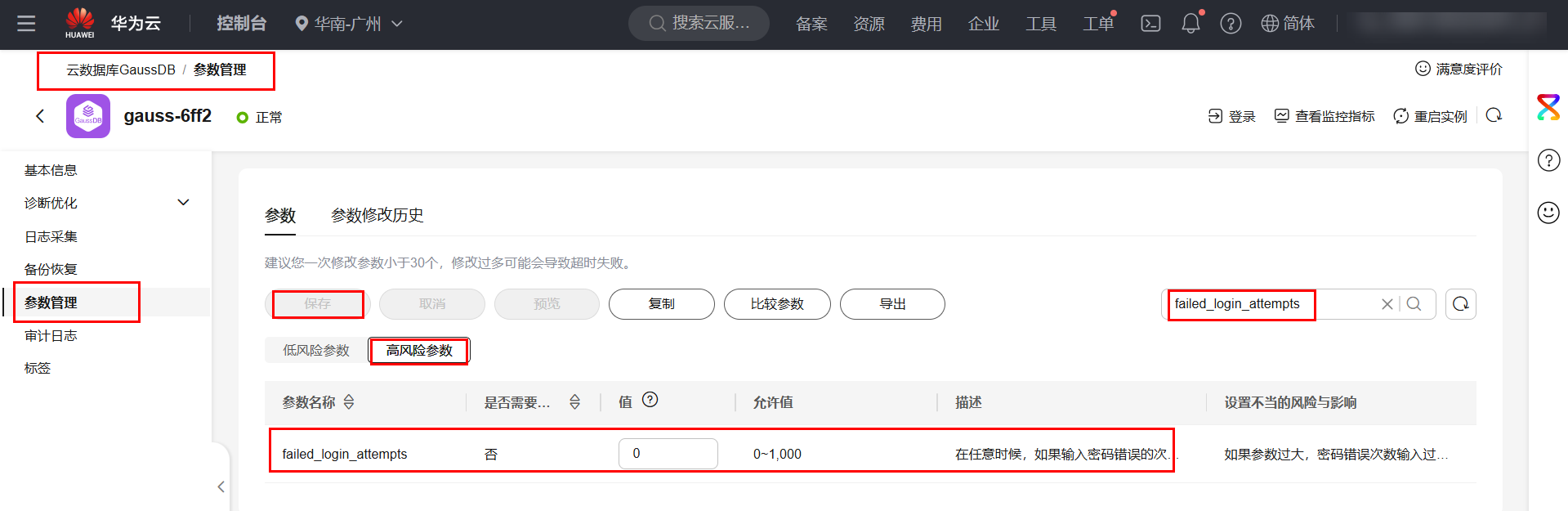Open the 备案 top menu
This screenshot has height=511, width=1568.
[x=811, y=24]
